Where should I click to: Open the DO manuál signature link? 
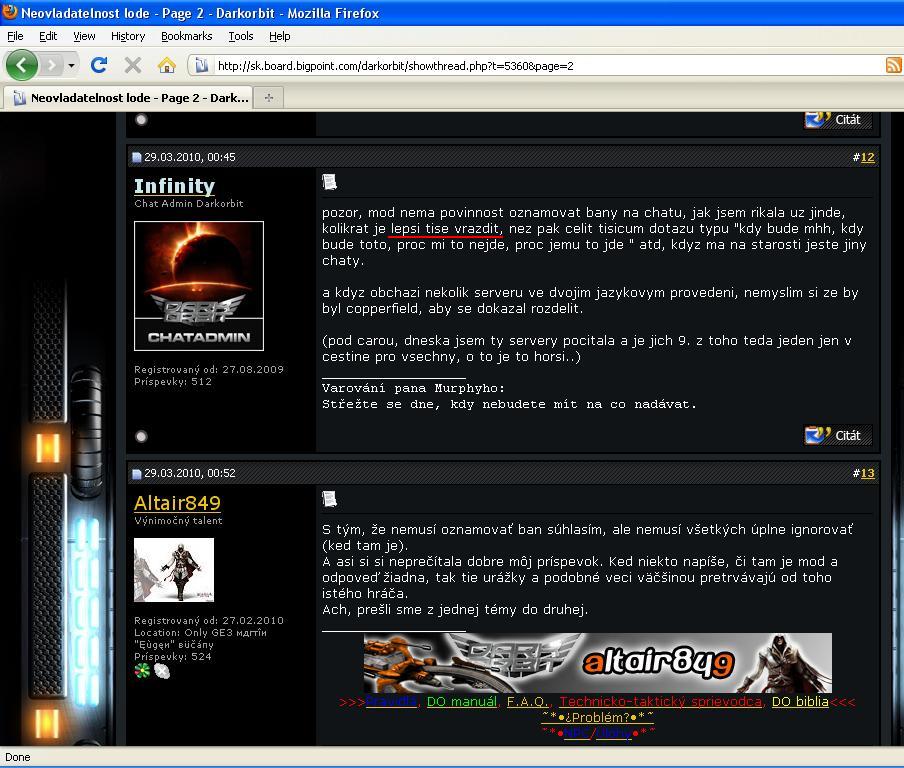coord(461,702)
